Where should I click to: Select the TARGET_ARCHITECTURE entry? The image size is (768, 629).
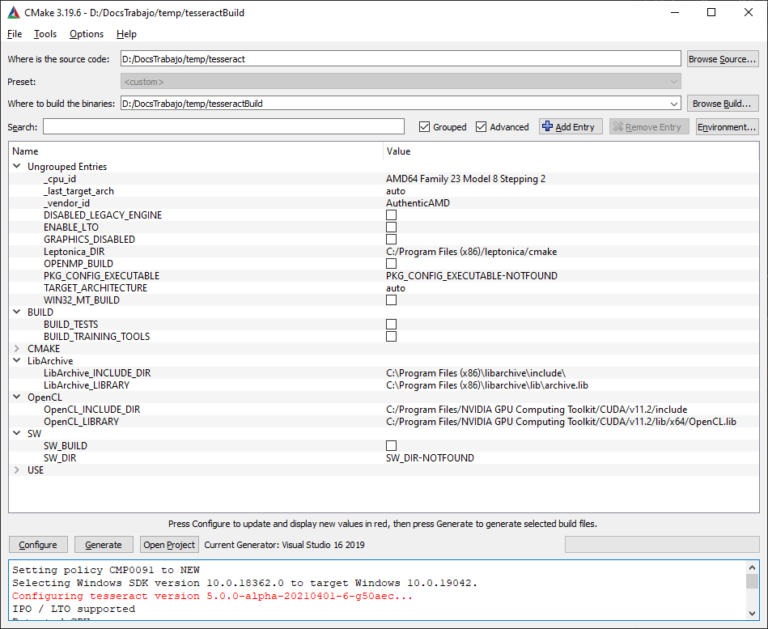(x=96, y=288)
